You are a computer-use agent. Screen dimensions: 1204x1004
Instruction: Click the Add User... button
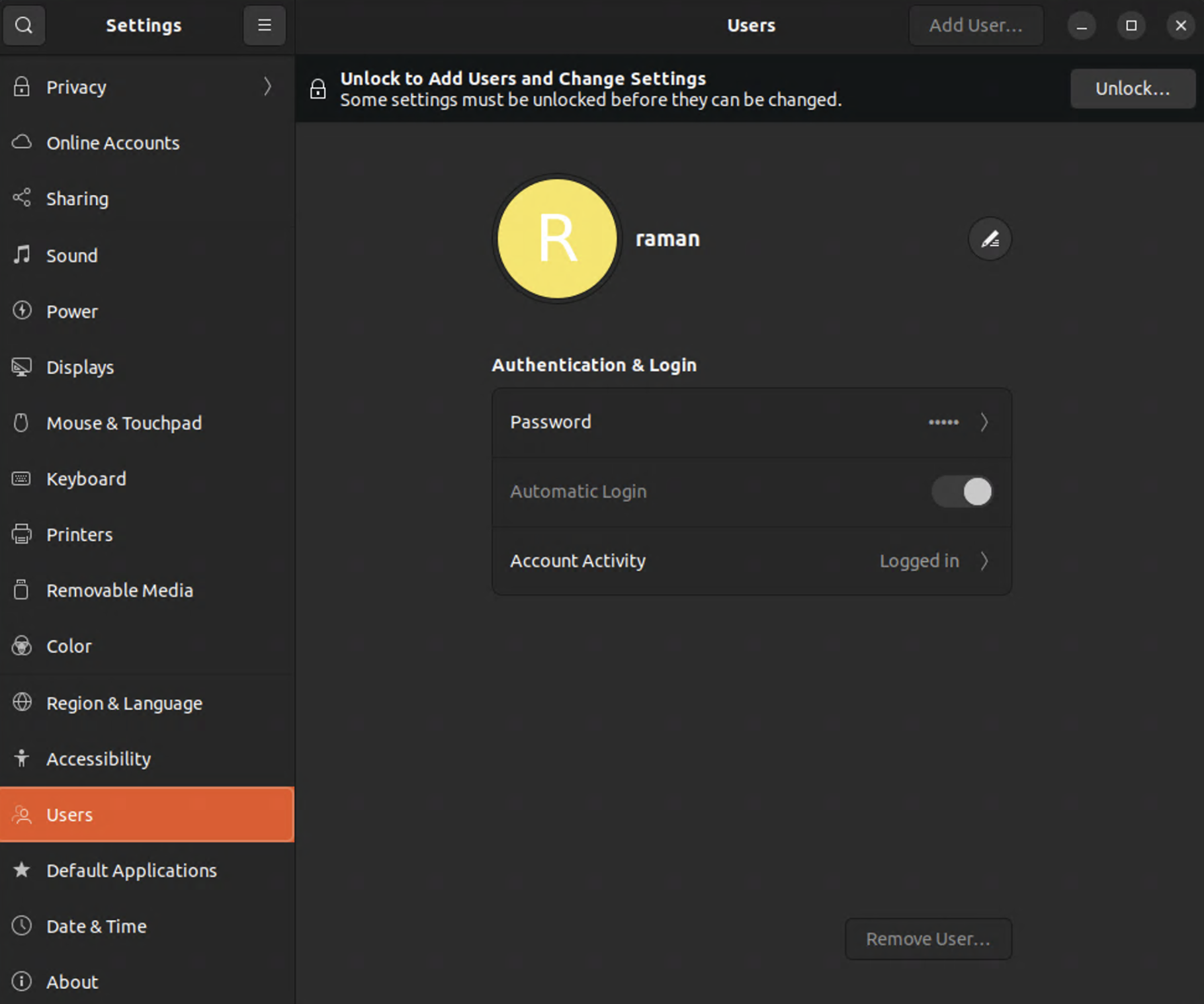[x=976, y=25]
